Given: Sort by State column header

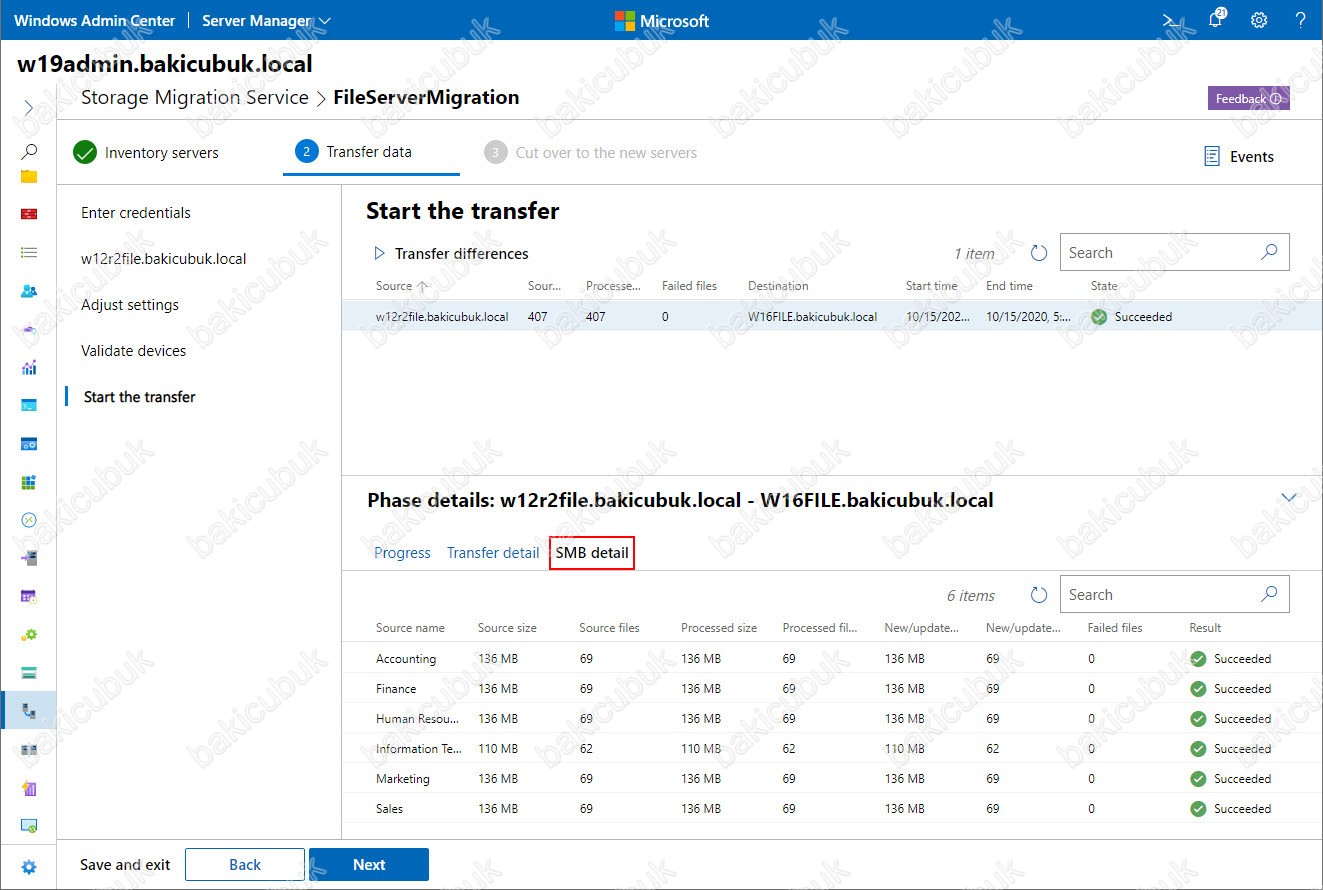Looking at the screenshot, I should [1104, 286].
